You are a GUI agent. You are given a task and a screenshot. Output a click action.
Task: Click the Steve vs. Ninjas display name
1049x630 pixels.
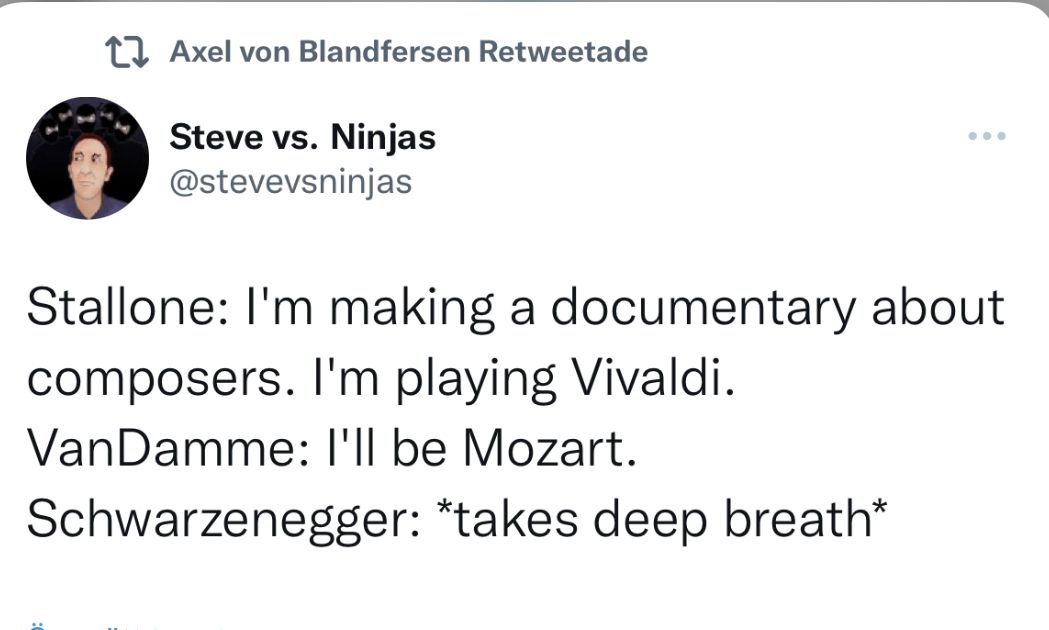(x=302, y=136)
